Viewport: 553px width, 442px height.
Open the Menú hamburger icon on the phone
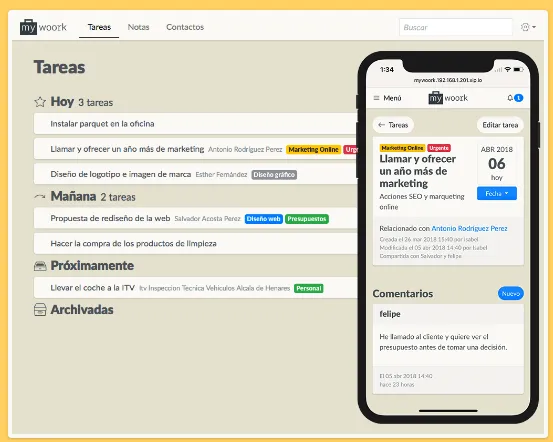[377, 98]
